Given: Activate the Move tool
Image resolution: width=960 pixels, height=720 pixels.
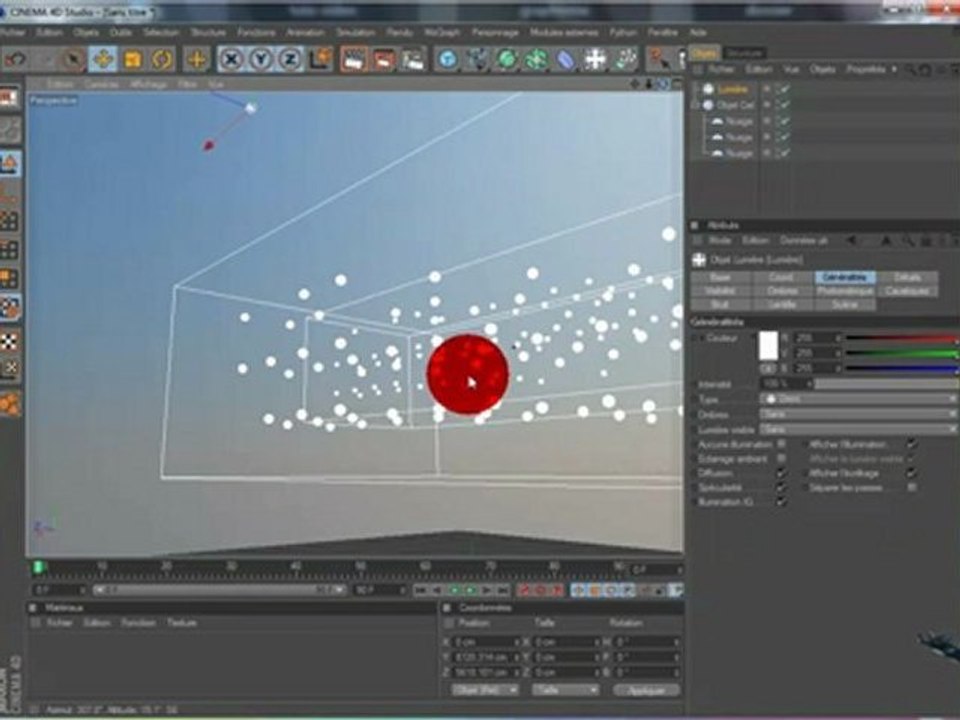Looking at the screenshot, I should click(103, 59).
